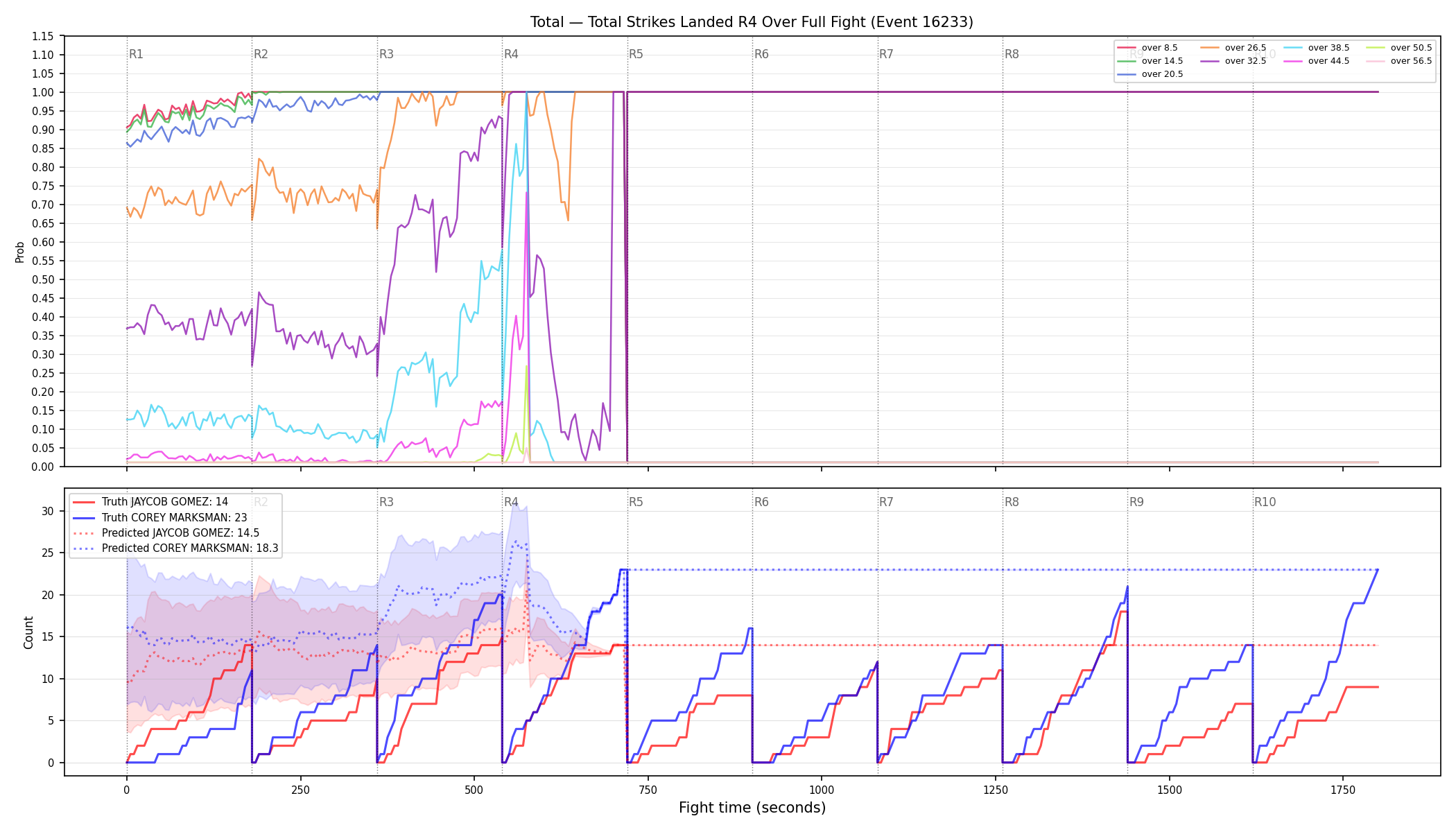Click the R4 round marker in probability chart
The image size is (1456, 832).
pyautogui.click(x=511, y=54)
